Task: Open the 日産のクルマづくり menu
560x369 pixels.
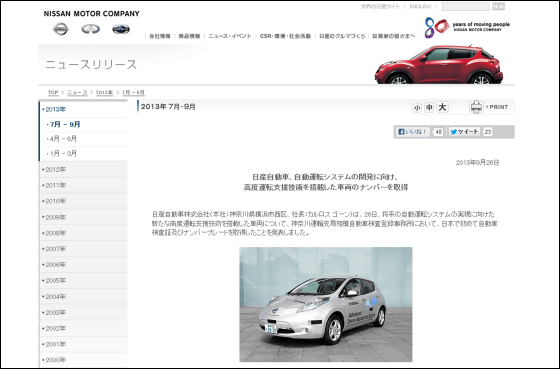Action: coord(342,36)
